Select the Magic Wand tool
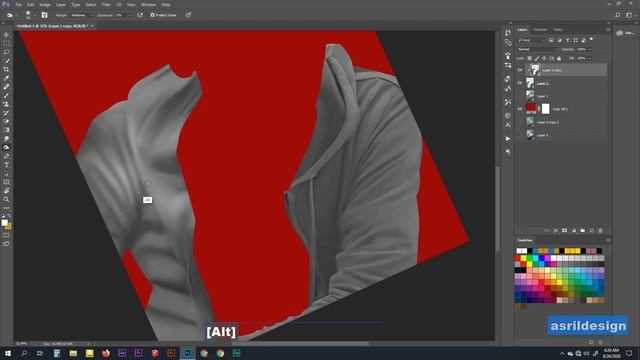 pyautogui.click(x=6, y=61)
